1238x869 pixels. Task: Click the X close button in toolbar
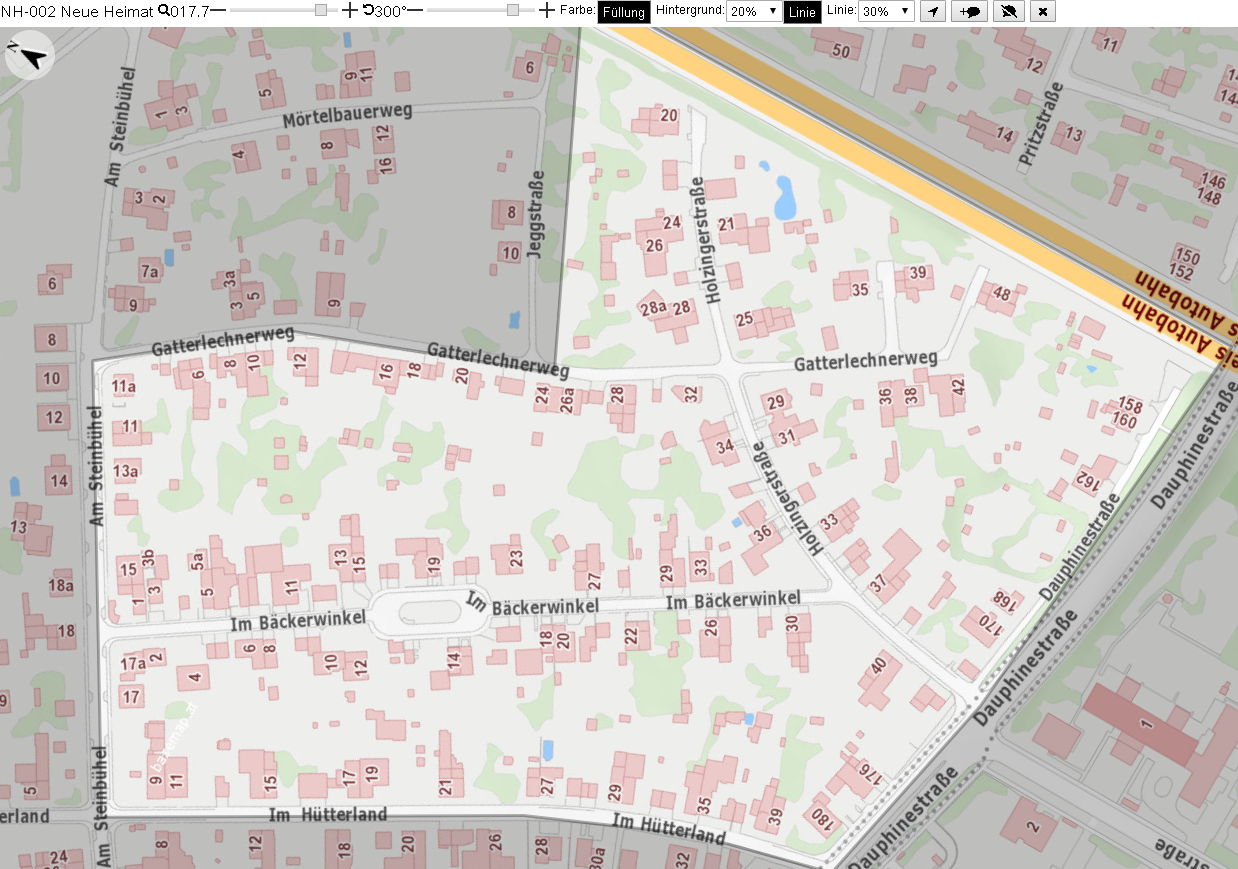[1043, 11]
